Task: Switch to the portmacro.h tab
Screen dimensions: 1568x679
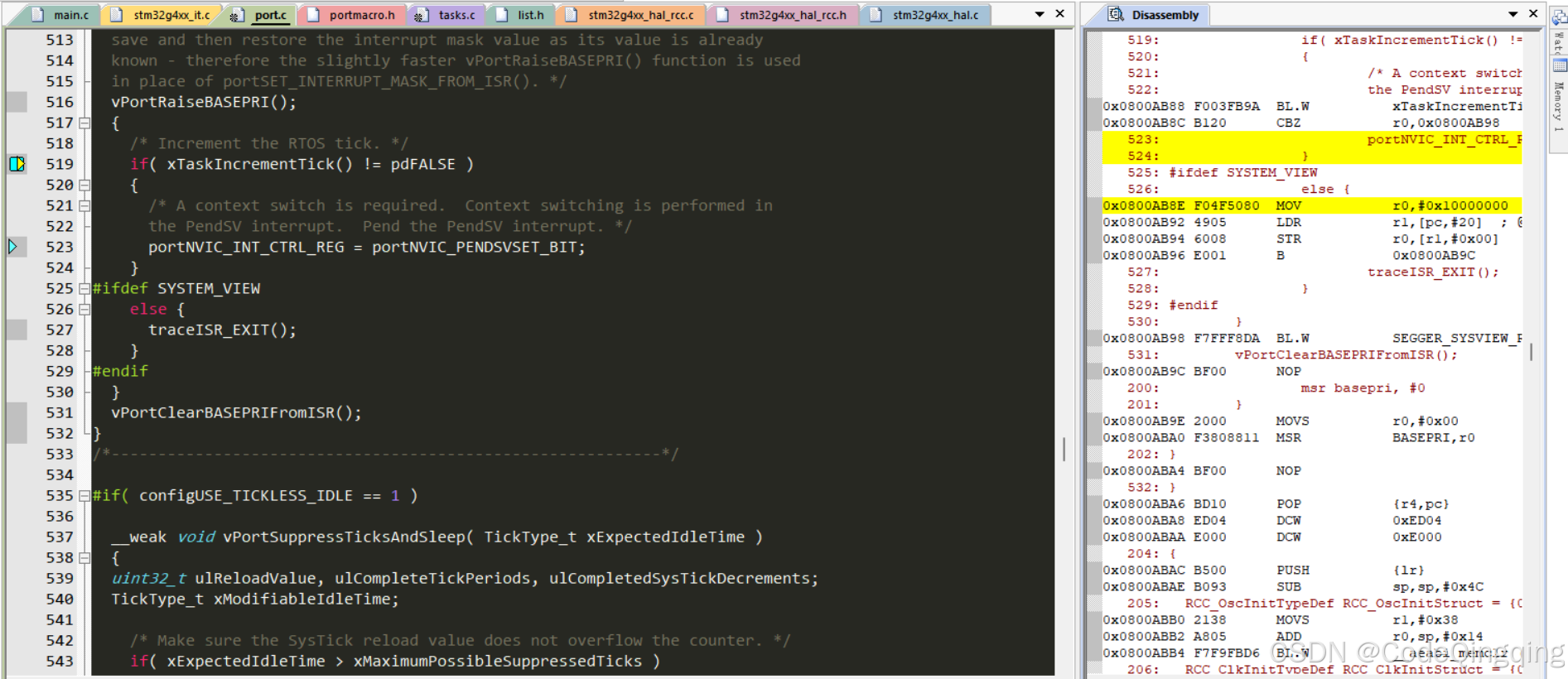Action: tap(352, 15)
